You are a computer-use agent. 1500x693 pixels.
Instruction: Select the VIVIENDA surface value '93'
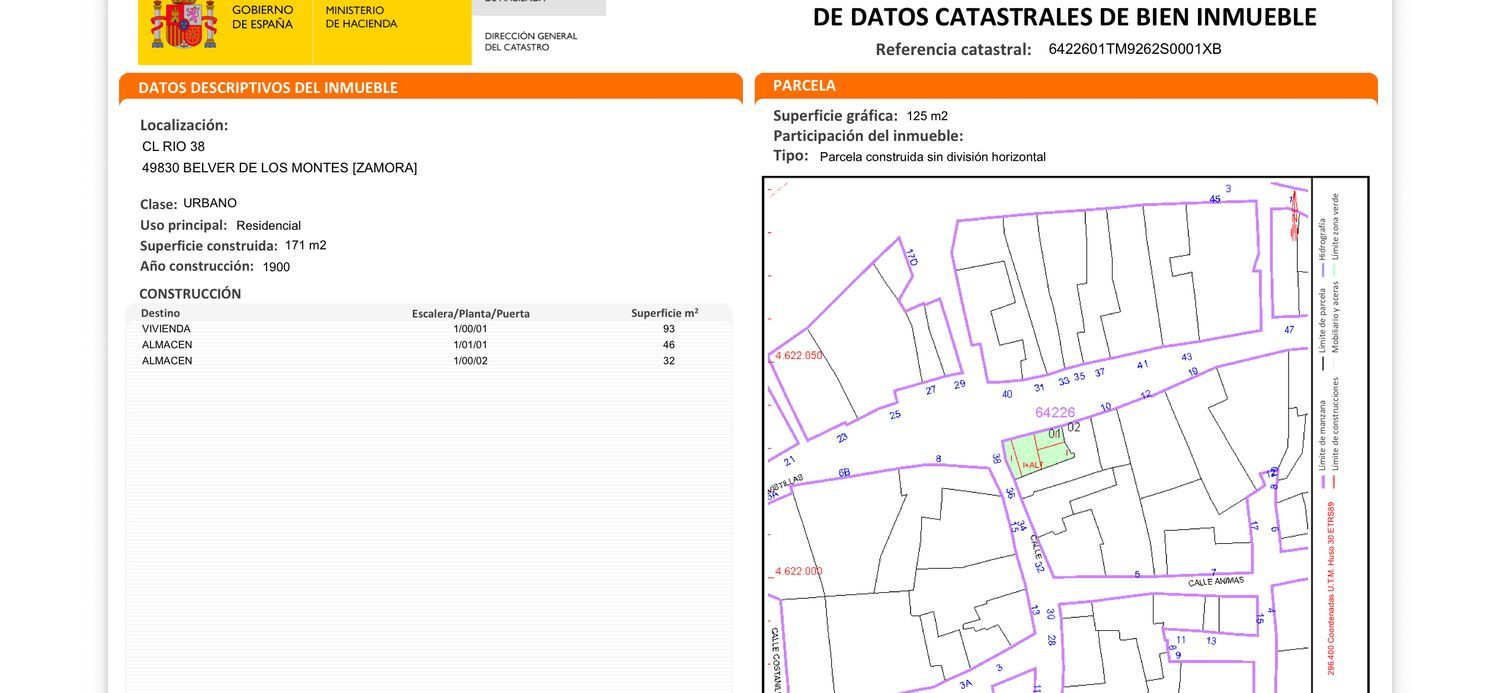click(668, 329)
